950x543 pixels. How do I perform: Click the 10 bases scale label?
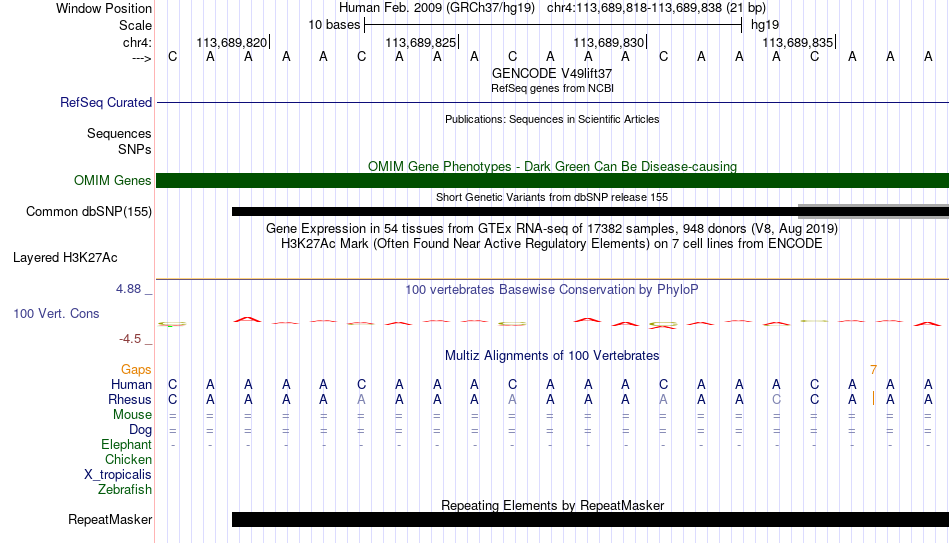coord(334,25)
